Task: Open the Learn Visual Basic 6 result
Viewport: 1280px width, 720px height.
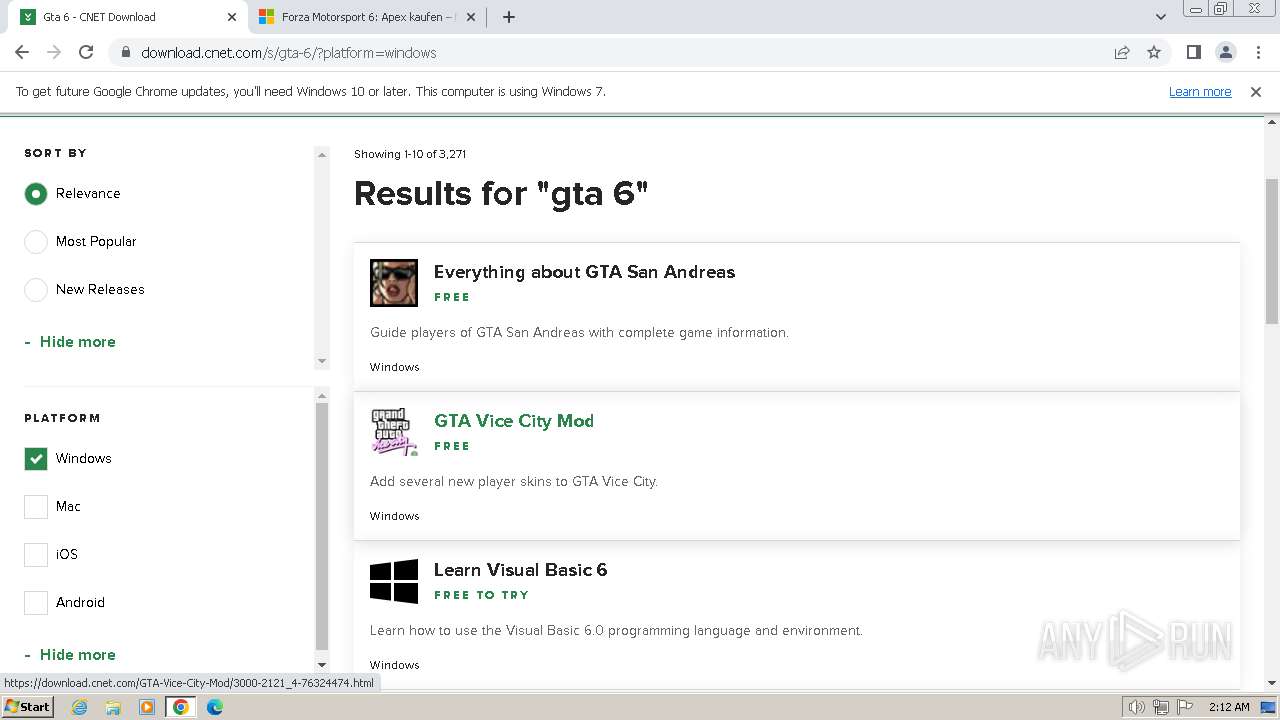Action: 520,570
